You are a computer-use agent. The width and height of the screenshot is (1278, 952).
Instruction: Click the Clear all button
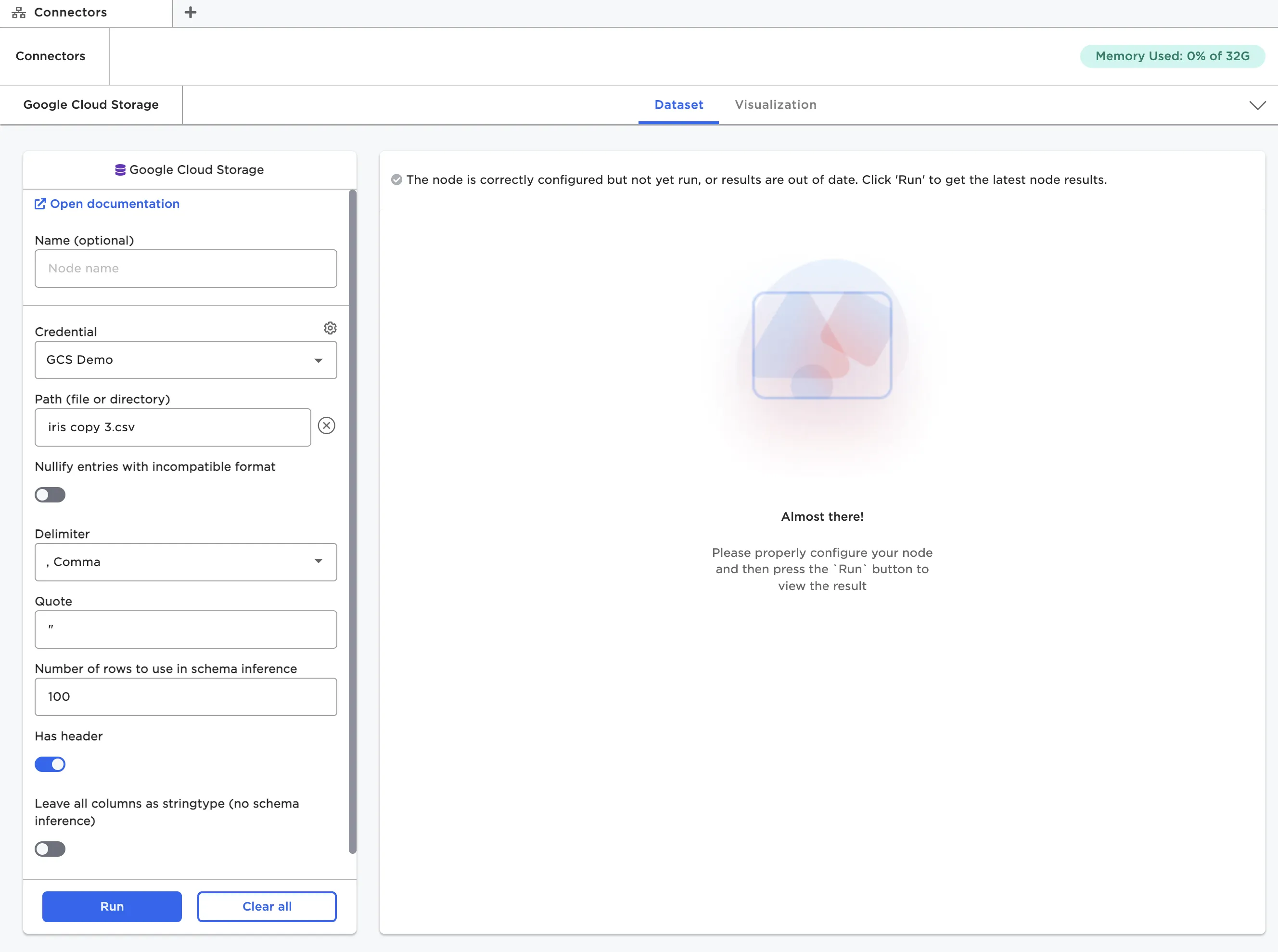pos(267,906)
